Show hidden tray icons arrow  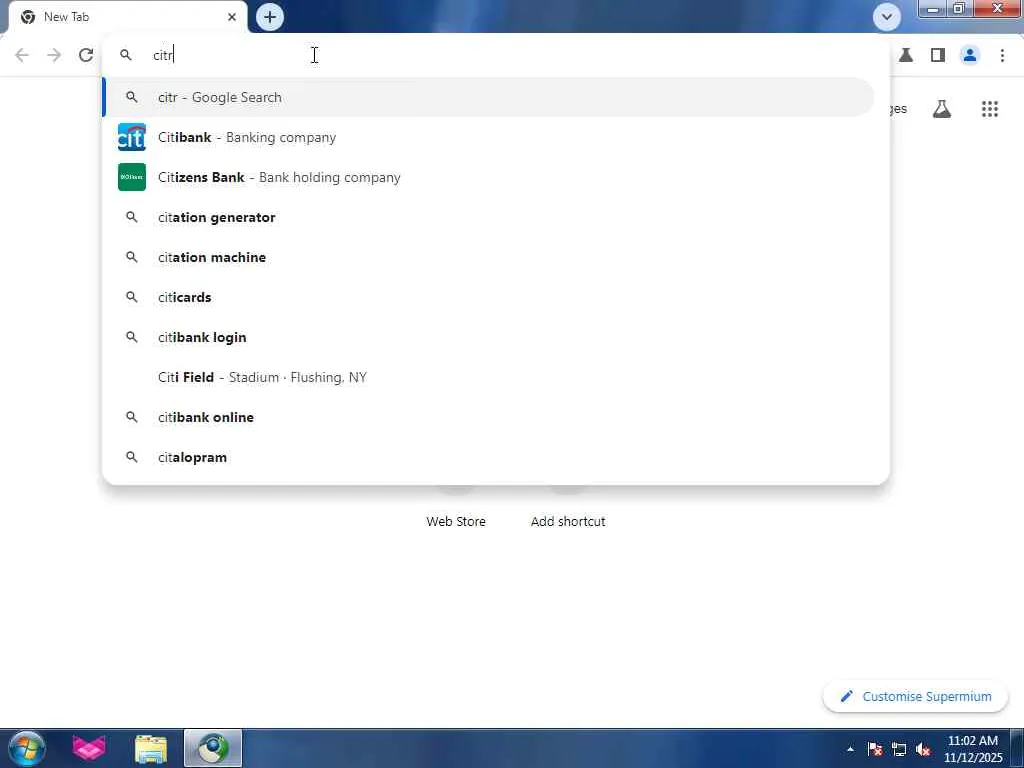850,749
